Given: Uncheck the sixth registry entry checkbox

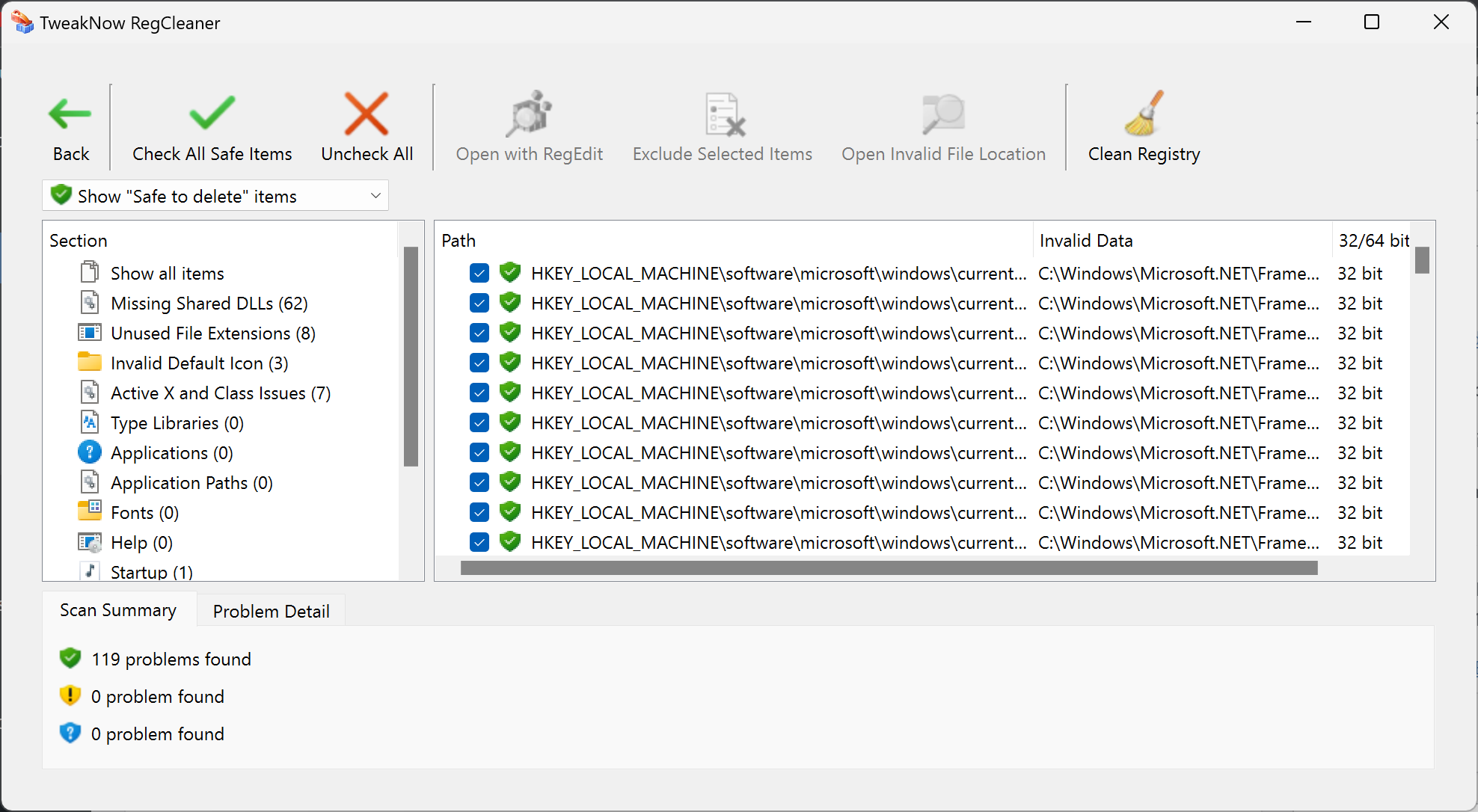Looking at the screenshot, I should click(479, 422).
